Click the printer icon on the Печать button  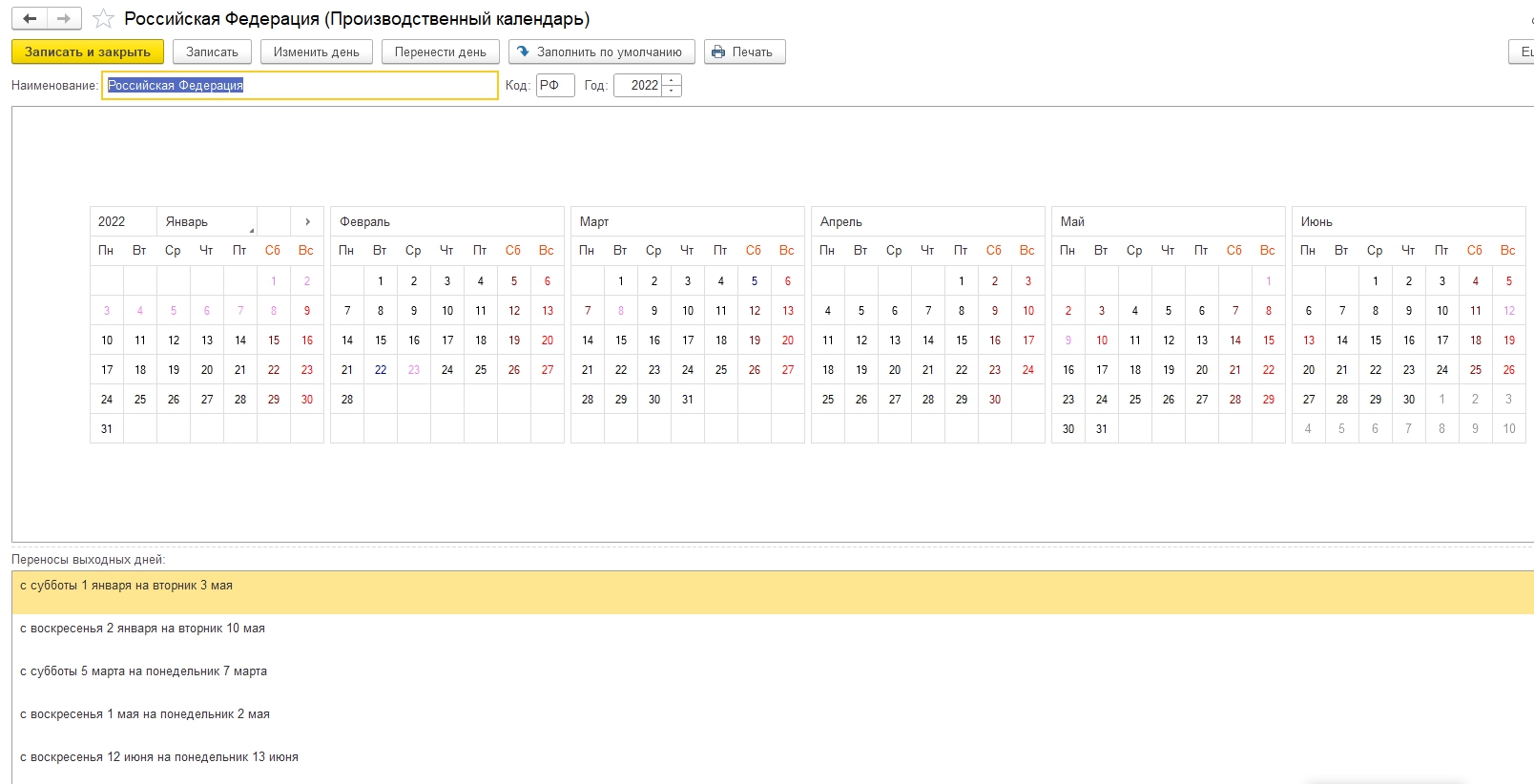pos(718,52)
